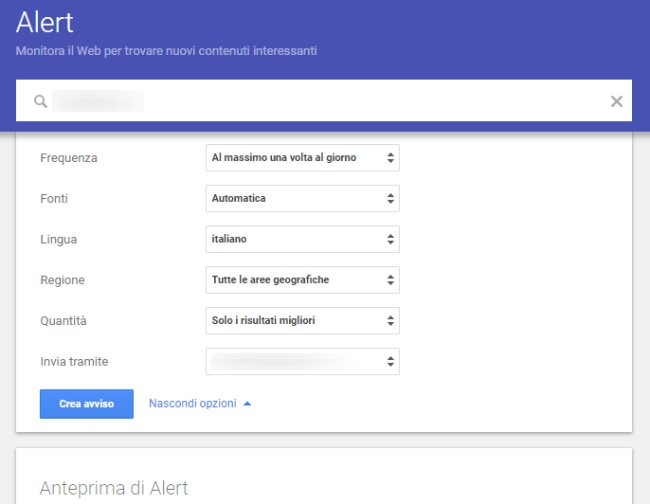
Task: Expand the Regione dropdown for geographic areas
Action: tap(302, 280)
